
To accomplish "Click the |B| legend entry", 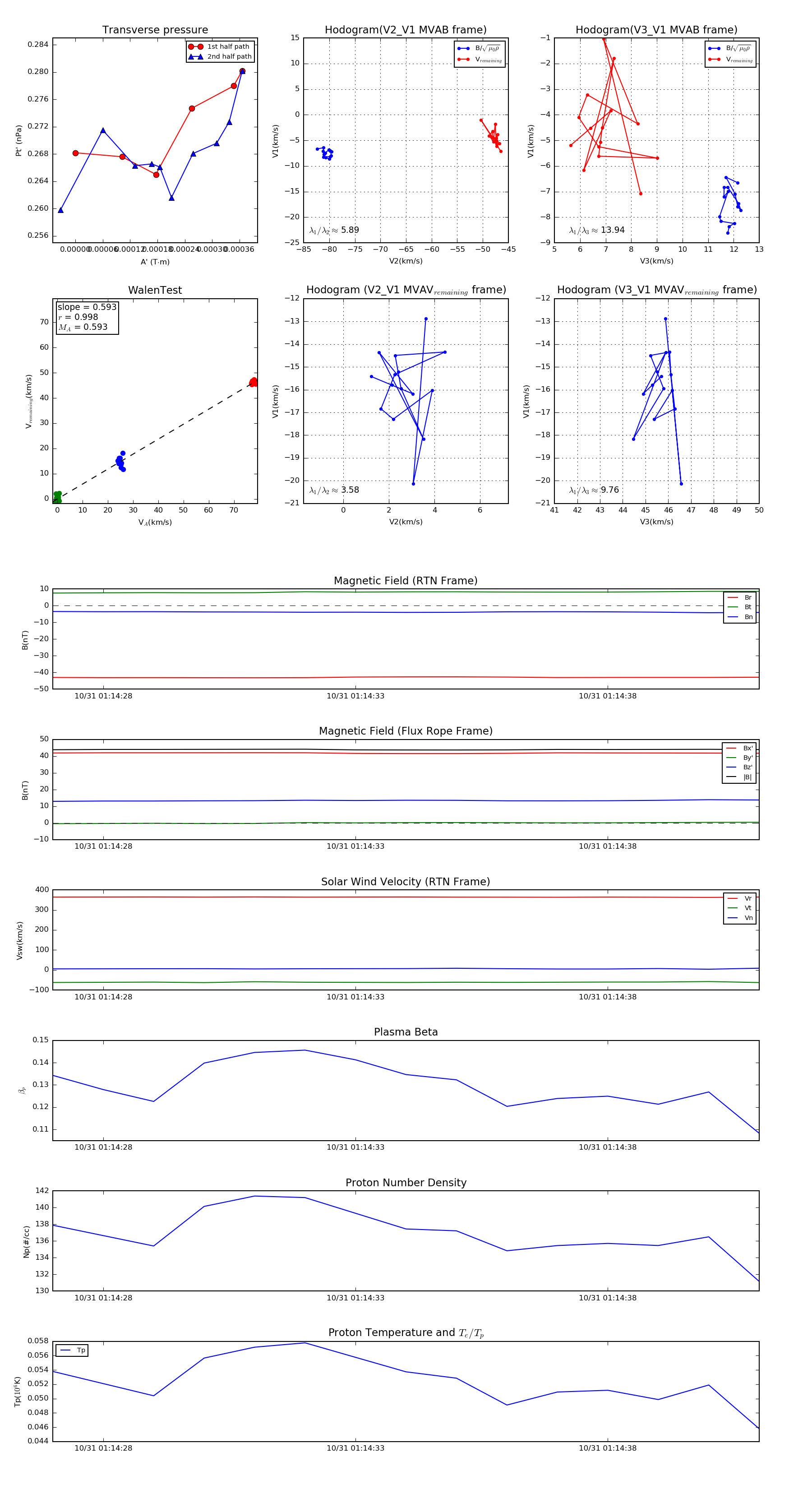I will click(x=739, y=777).
